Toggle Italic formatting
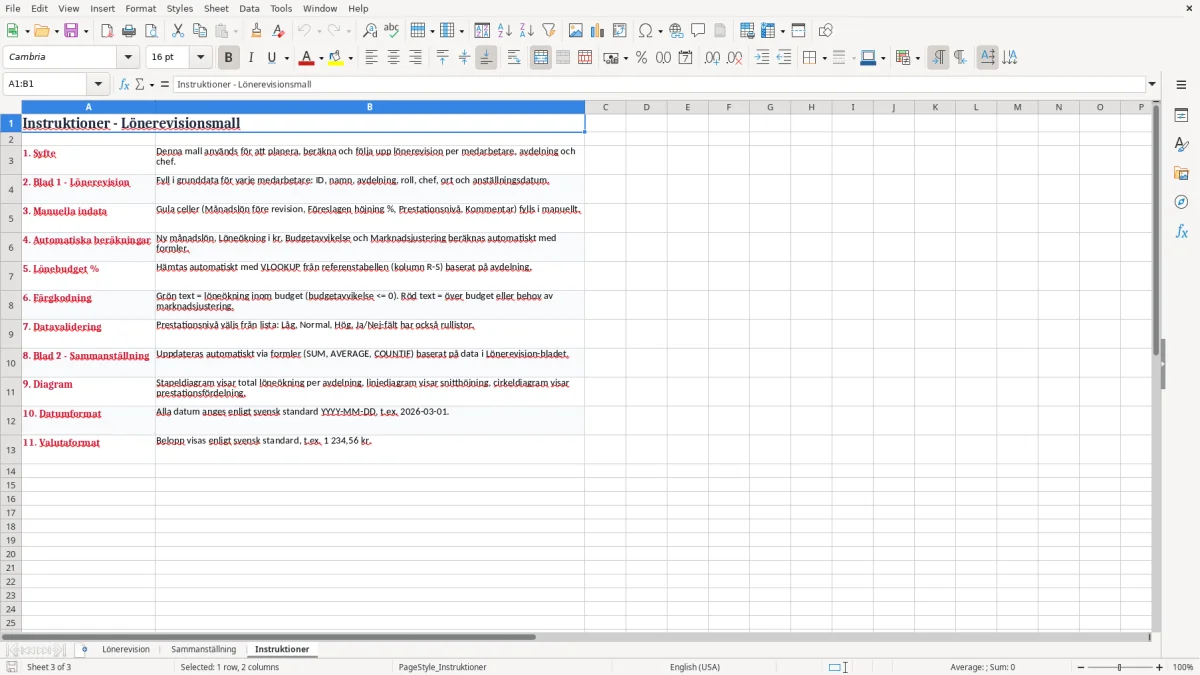This screenshot has height=675, width=1200. (x=250, y=58)
